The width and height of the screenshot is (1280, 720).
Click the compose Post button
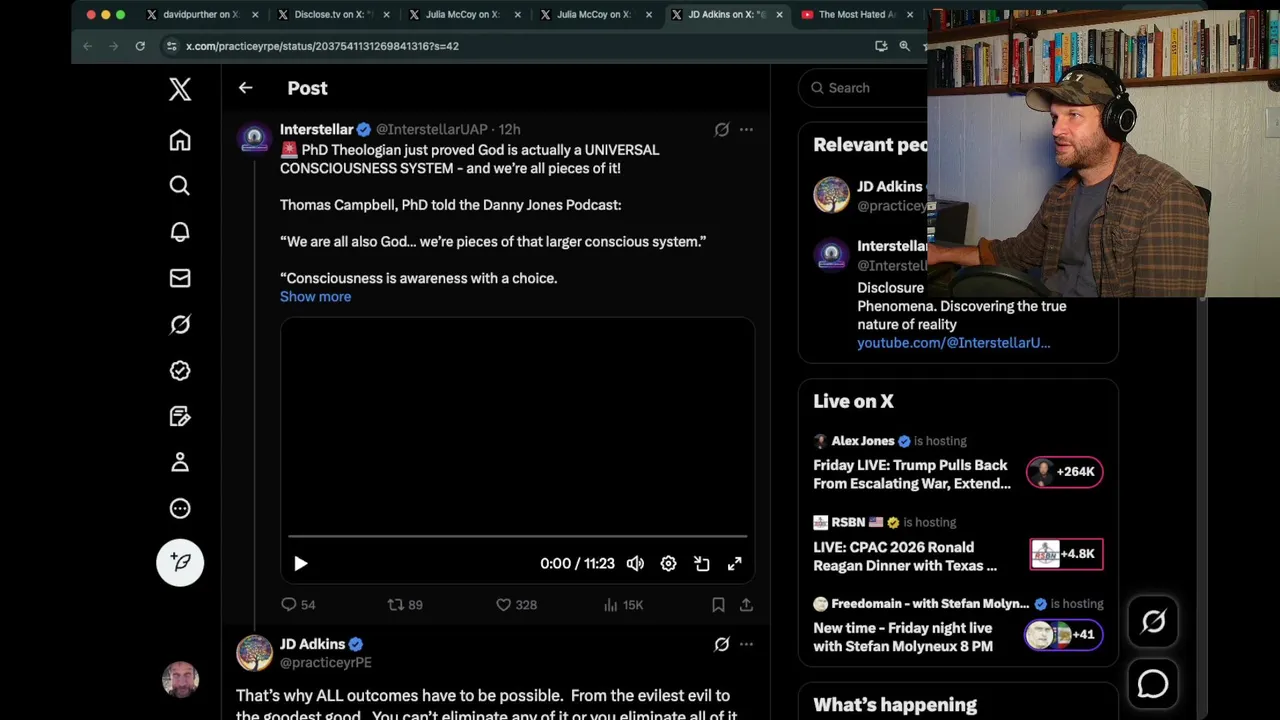coord(180,562)
